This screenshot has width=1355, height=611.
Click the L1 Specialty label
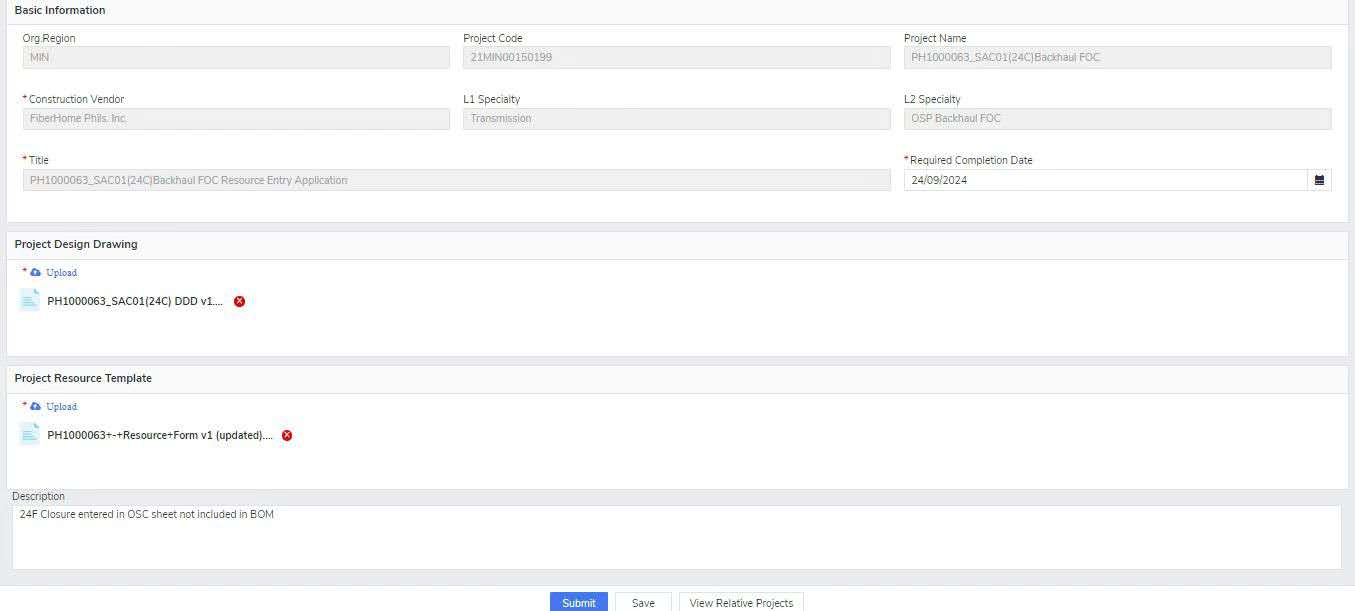tap(492, 99)
